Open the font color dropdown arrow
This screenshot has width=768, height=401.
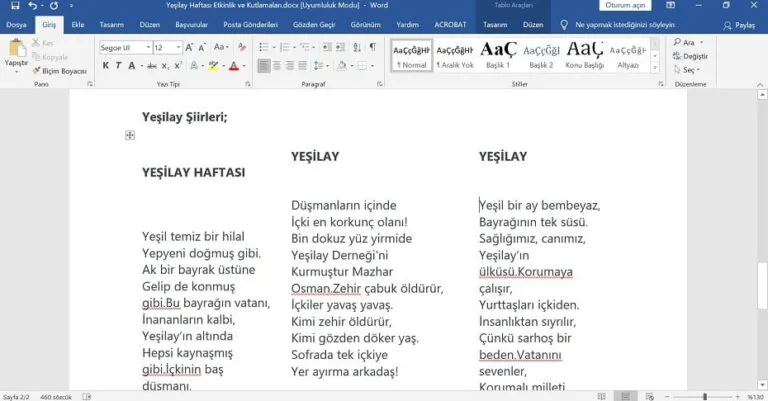[x=244, y=66]
